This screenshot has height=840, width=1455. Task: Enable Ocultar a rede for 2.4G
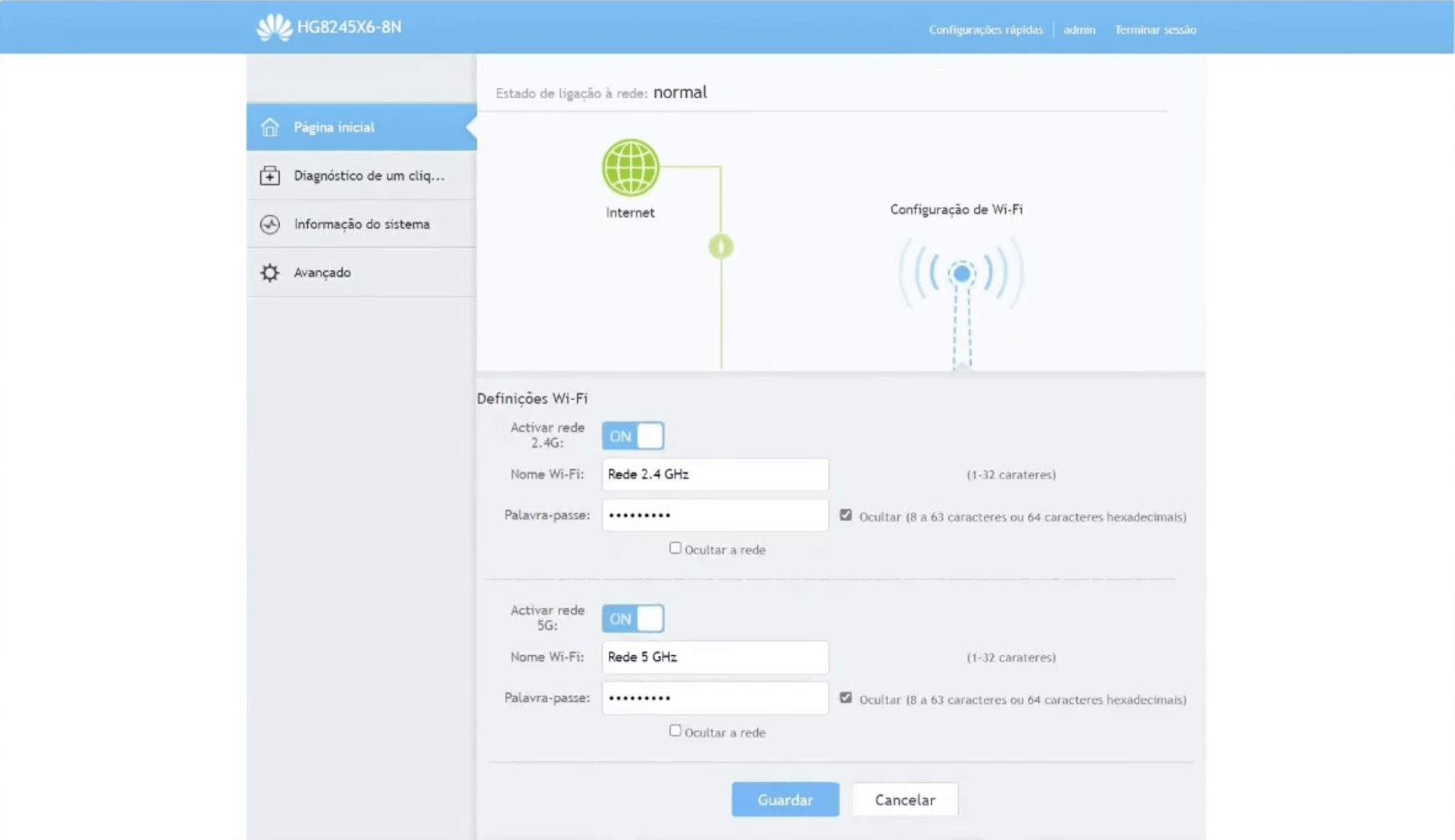click(x=675, y=548)
